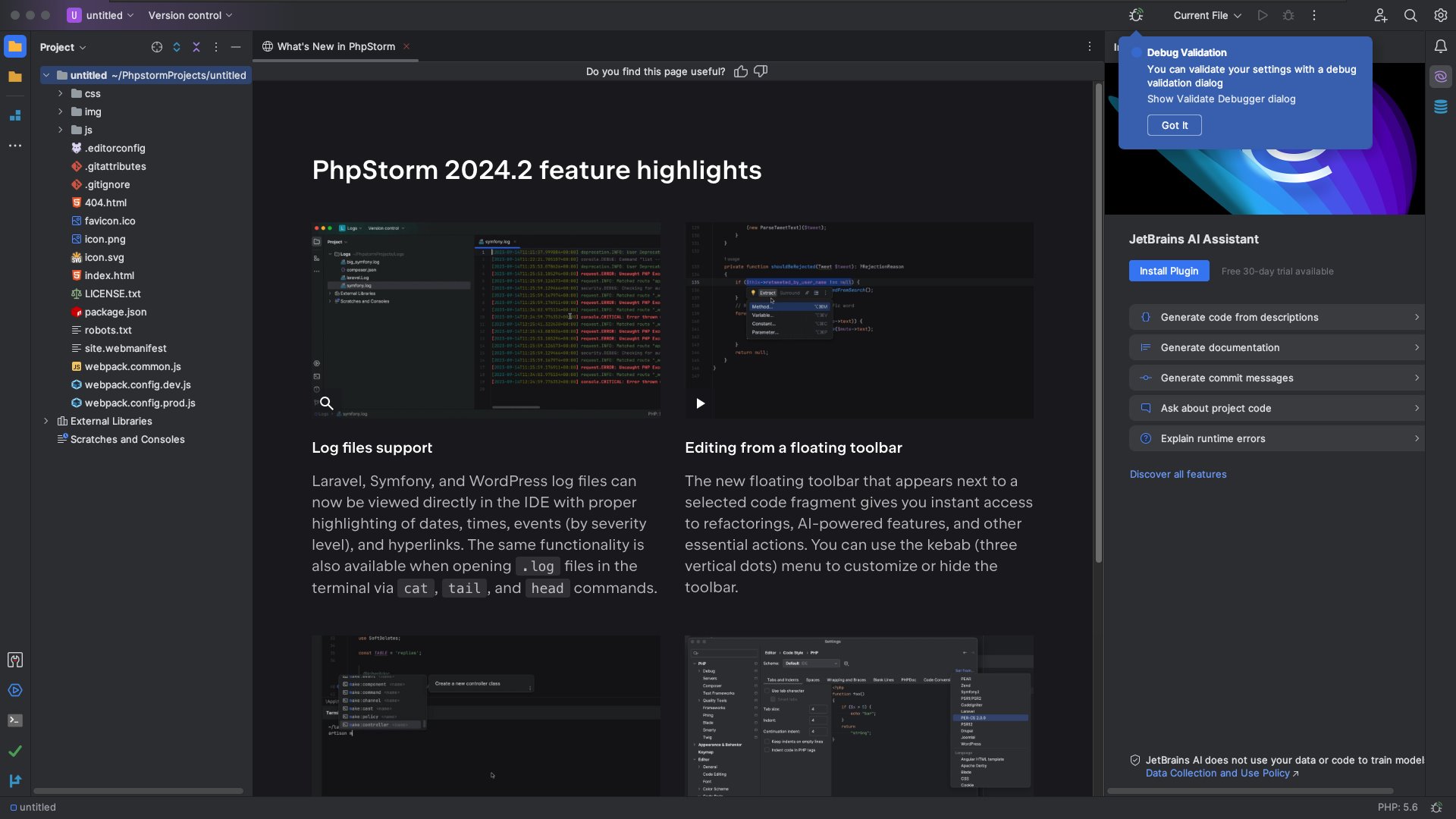Click the Discover all features link
Viewport: 1456px width, 819px height.
point(1178,474)
